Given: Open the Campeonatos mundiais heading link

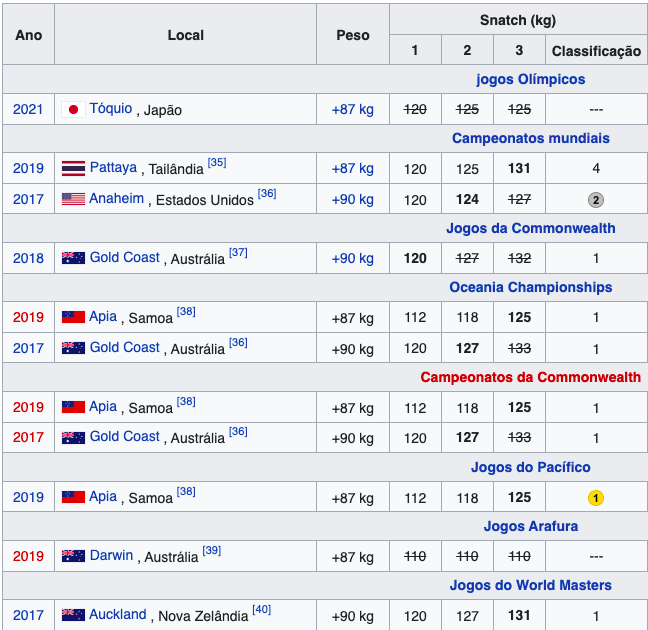Looking at the screenshot, I should point(530,139).
